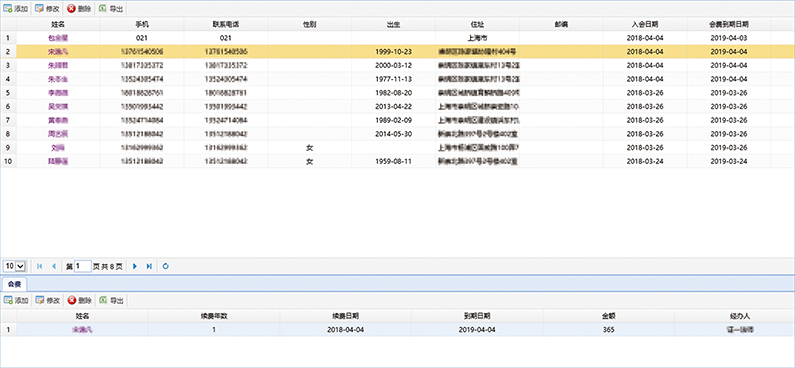Open the member name link in row 10

(x=58, y=162)
